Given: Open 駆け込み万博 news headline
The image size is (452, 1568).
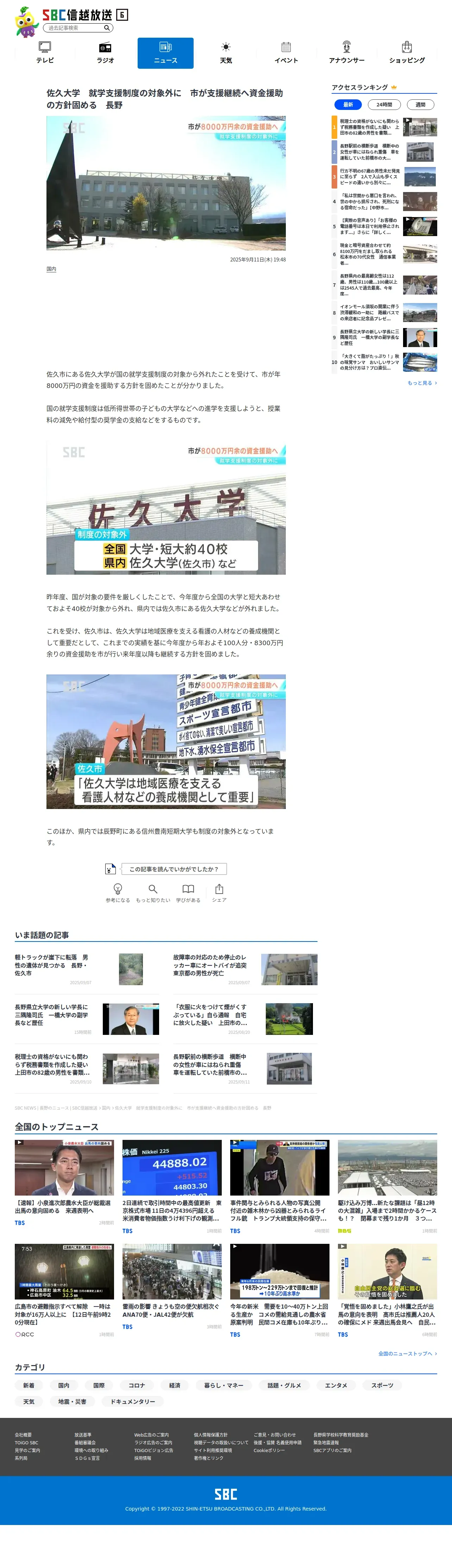Looking at the screenshot, I should tap(388, 1211).
